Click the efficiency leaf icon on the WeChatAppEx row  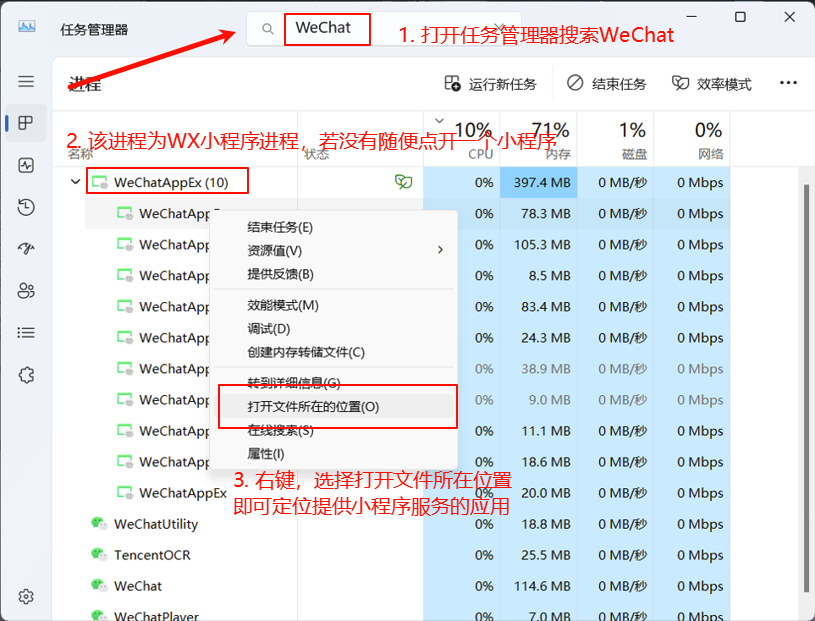pos(403,182)
